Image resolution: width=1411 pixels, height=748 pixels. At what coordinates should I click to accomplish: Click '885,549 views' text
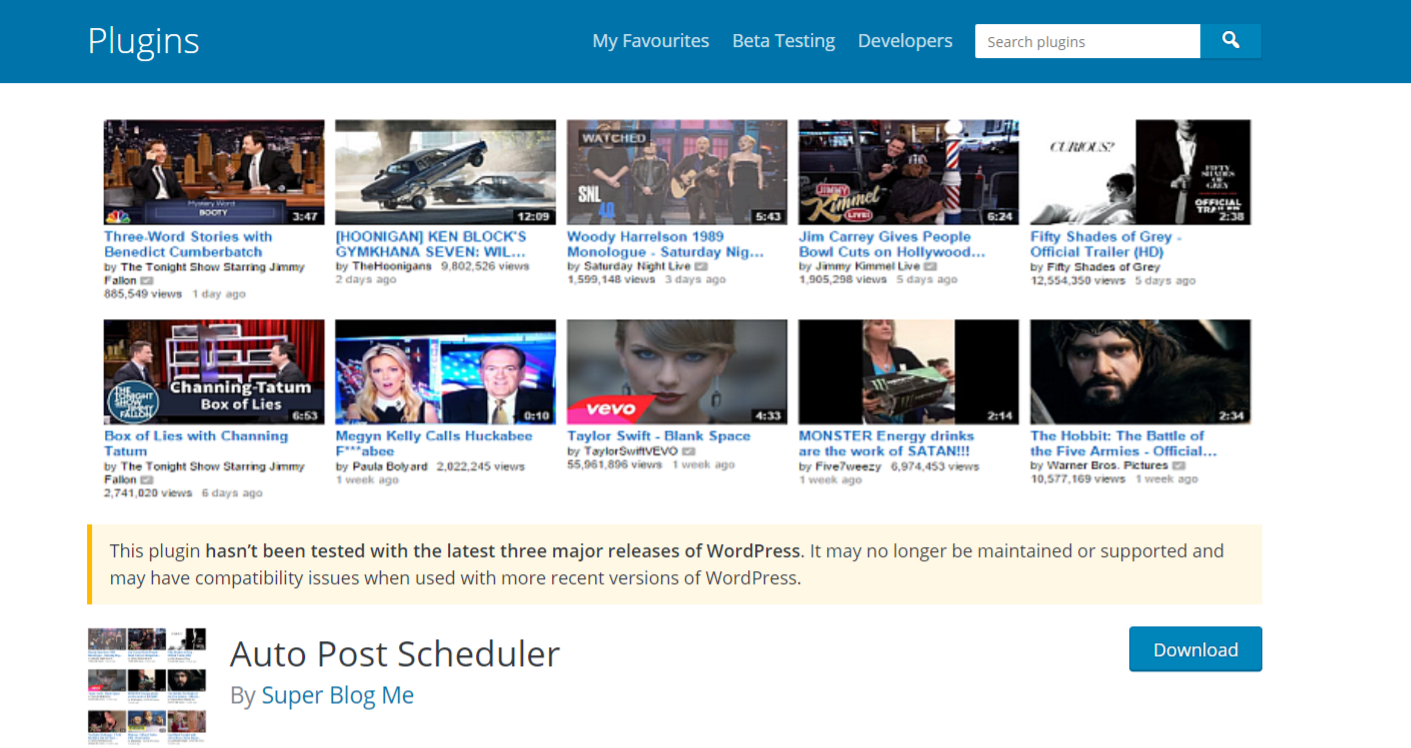point(143,294)
